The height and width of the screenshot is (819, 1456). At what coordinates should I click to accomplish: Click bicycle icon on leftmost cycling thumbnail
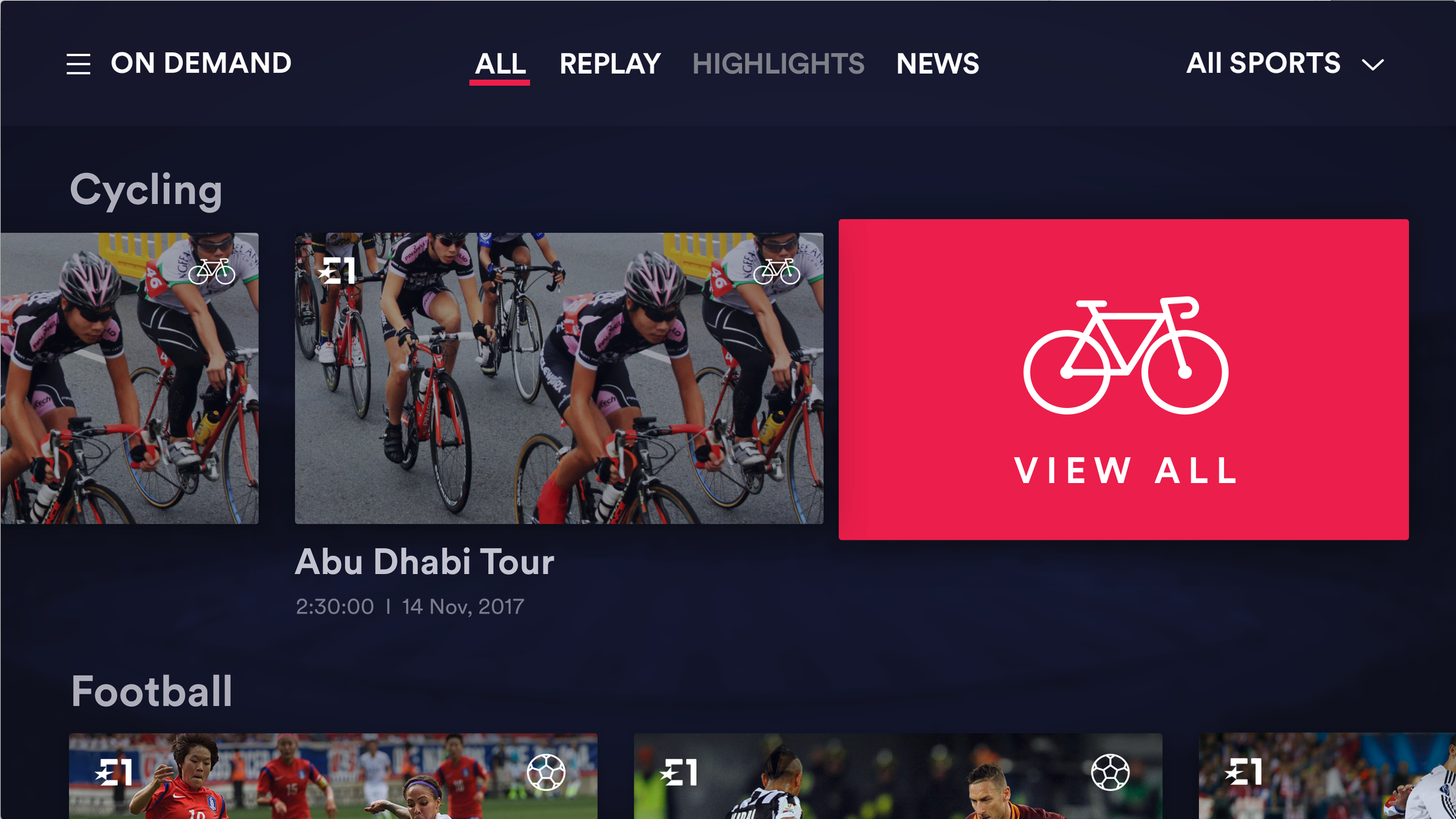pyautogui.click(x=212, y=271)
